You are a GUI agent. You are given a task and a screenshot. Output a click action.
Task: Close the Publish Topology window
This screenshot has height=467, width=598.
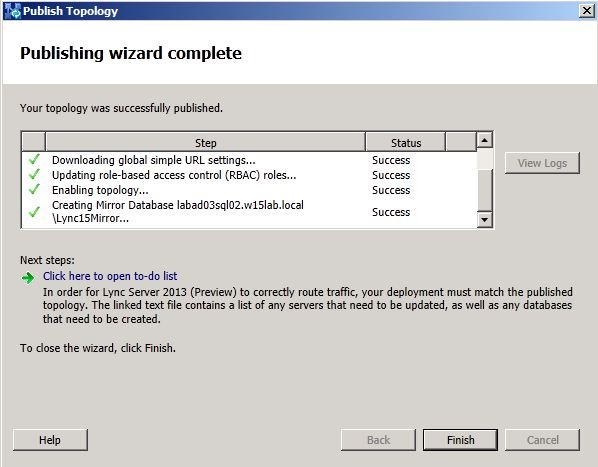click(x=587, y=11)
